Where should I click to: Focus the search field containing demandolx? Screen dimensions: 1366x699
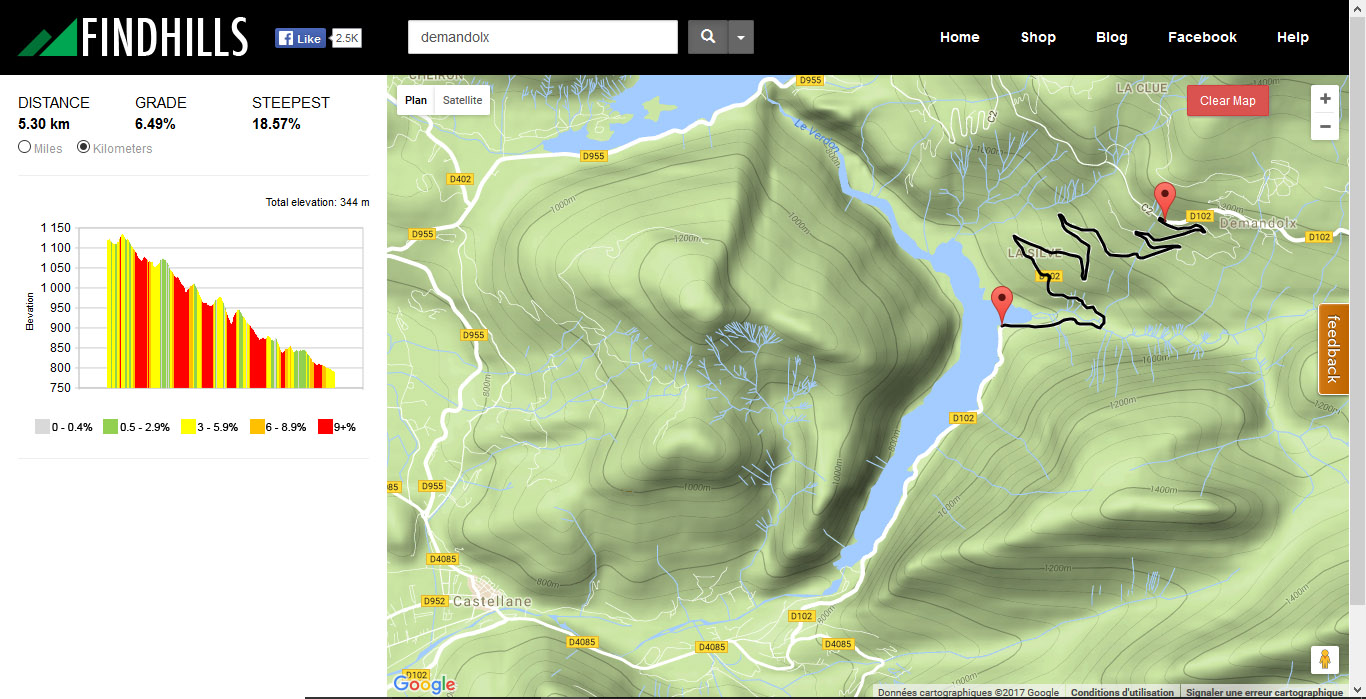pyautogui.click(x=543, y=37)
